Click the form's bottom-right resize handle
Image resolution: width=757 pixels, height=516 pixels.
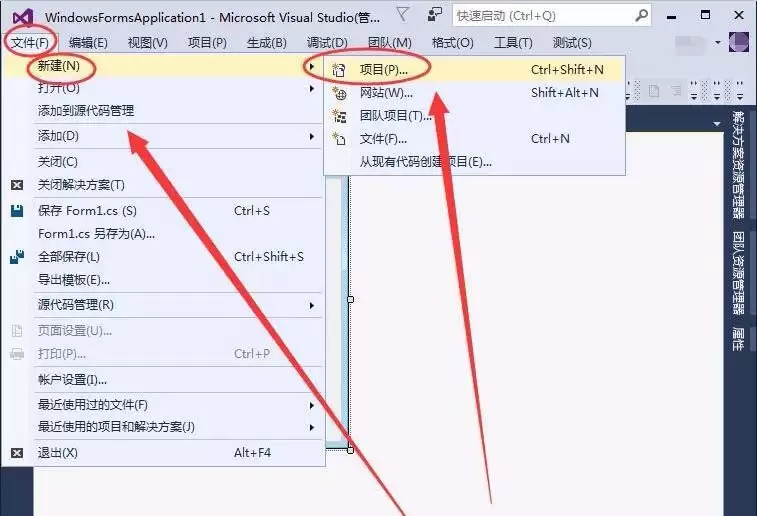[x=350, y=449]
